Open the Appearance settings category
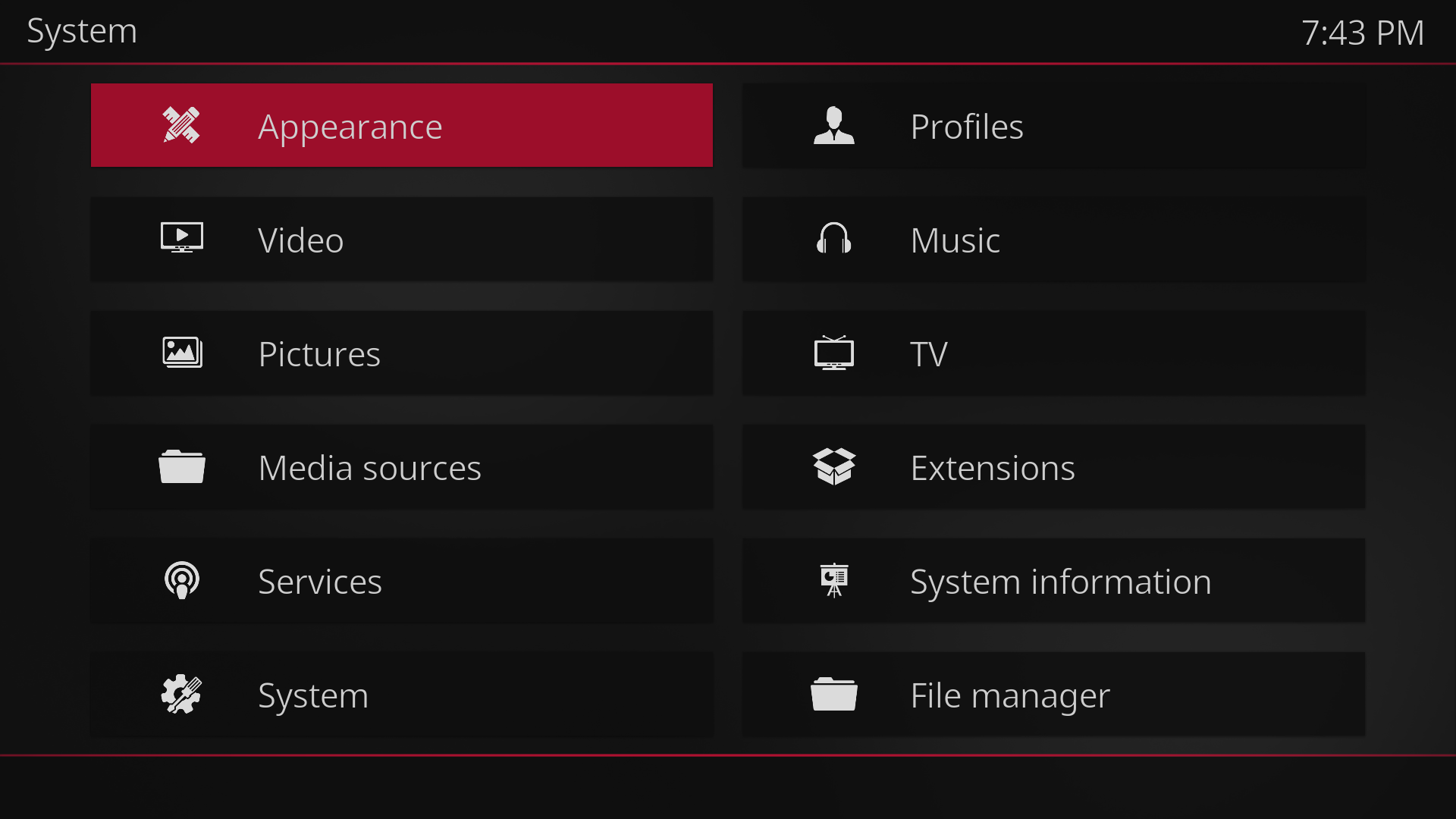 [350, 127]
